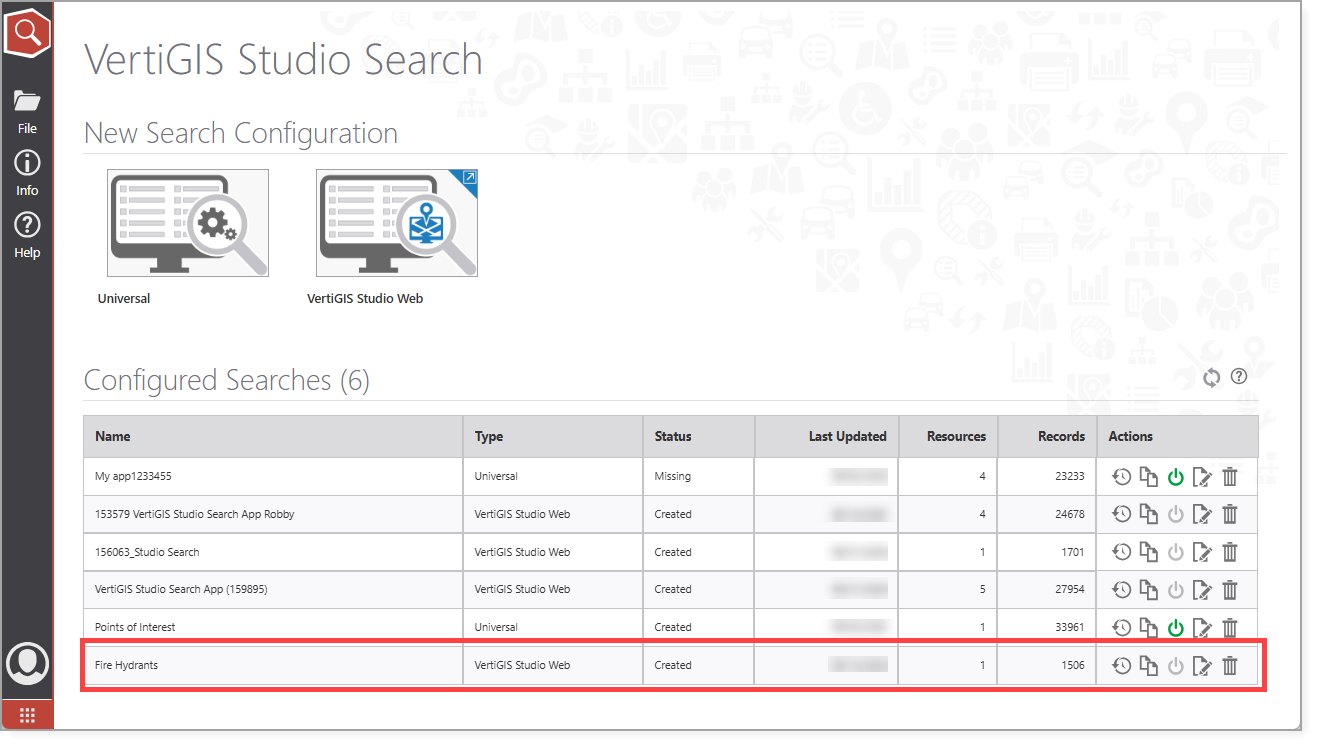Screen dimensions: 1317x746
Task: Copy the 156063_Studio Search configuration
Action: (1149, 552)
